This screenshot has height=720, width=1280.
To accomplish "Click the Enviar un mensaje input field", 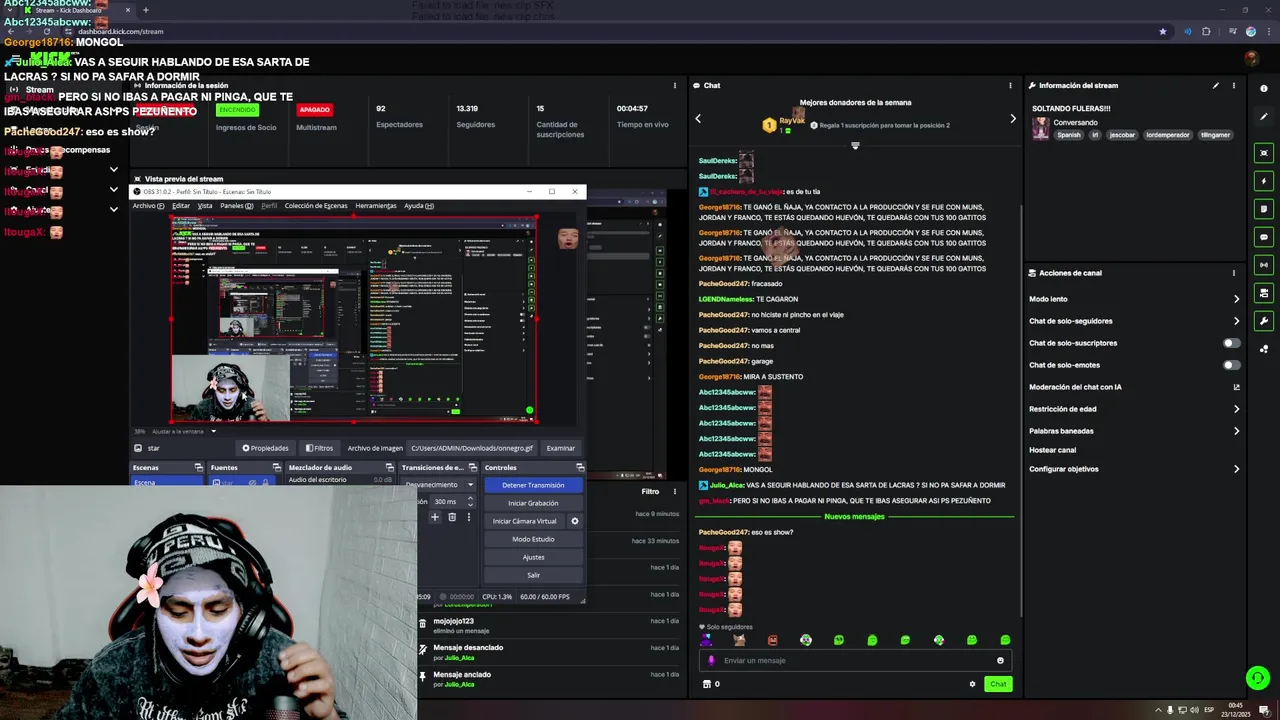I will [x=855, y=660].
